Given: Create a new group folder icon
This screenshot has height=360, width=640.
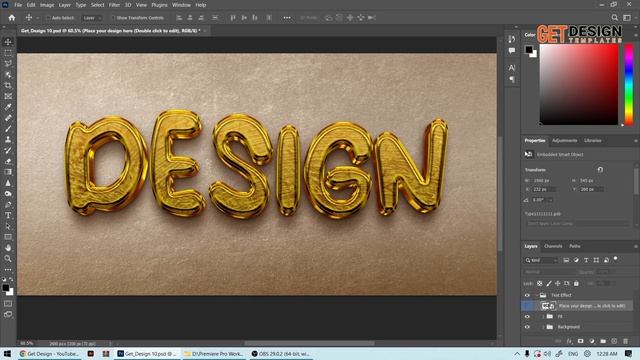Looking at the screenshot, I should tap(603, 341).
